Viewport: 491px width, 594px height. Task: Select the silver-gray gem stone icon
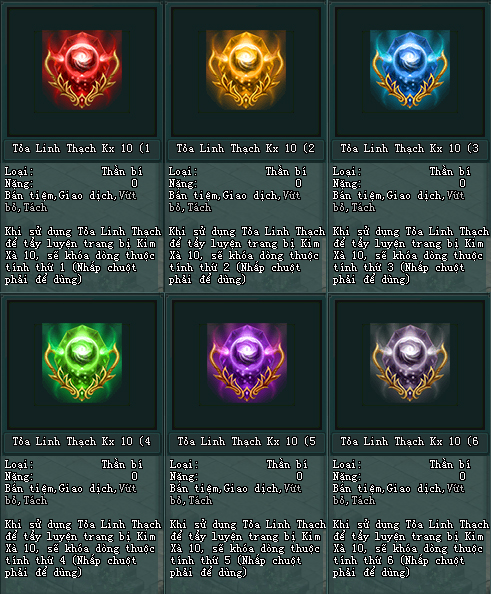[x=410, y=363]
